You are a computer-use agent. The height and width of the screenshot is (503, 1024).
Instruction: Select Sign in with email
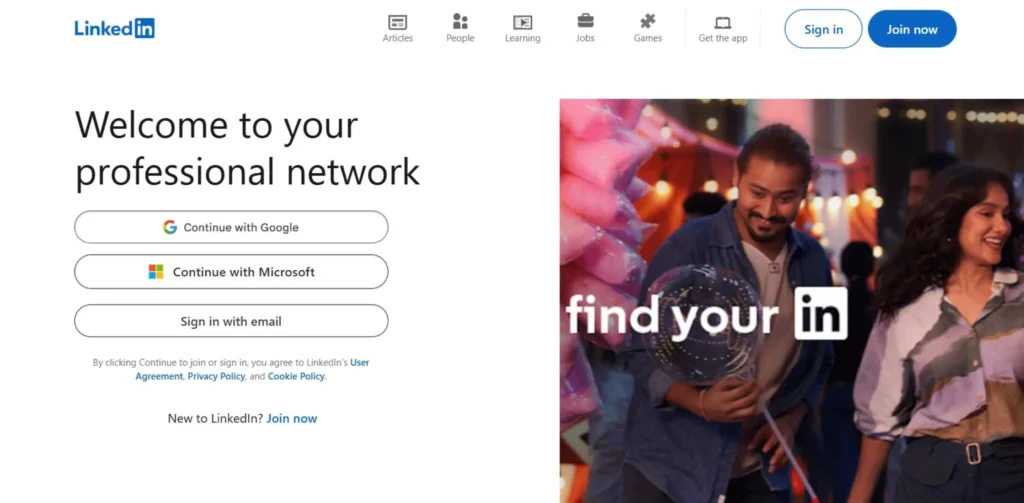click(231, 321)
